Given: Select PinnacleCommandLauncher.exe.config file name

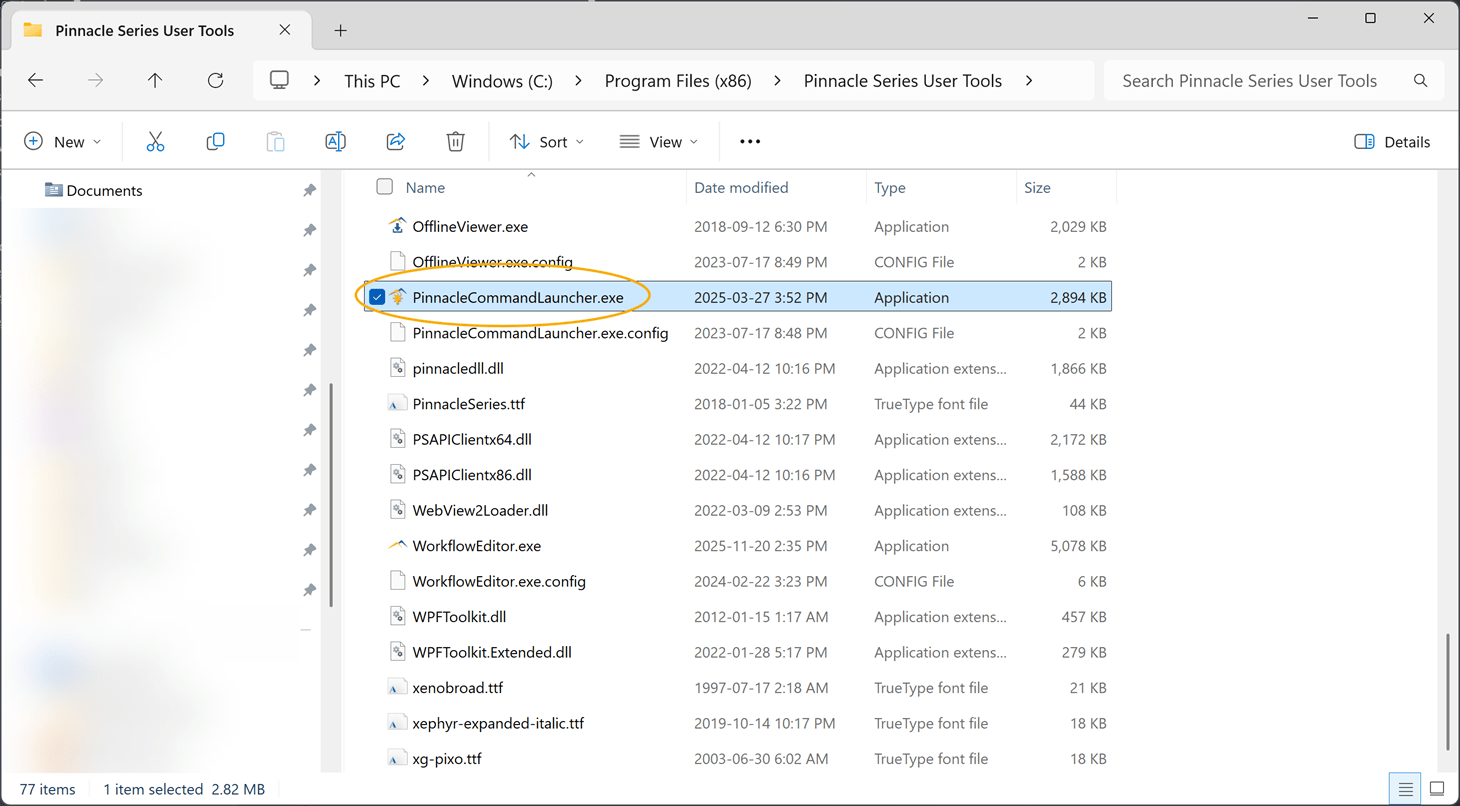Looking at the screenshot, I should point(540,333).
